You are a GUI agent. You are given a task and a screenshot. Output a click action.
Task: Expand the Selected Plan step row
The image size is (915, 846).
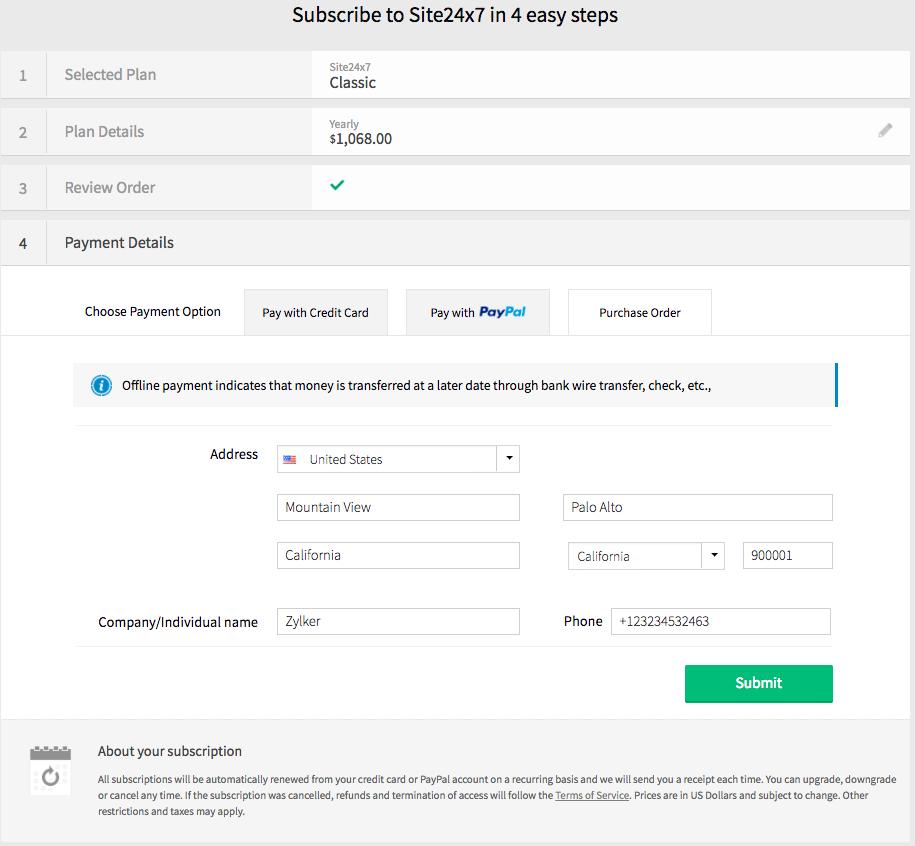pos(110,75)
